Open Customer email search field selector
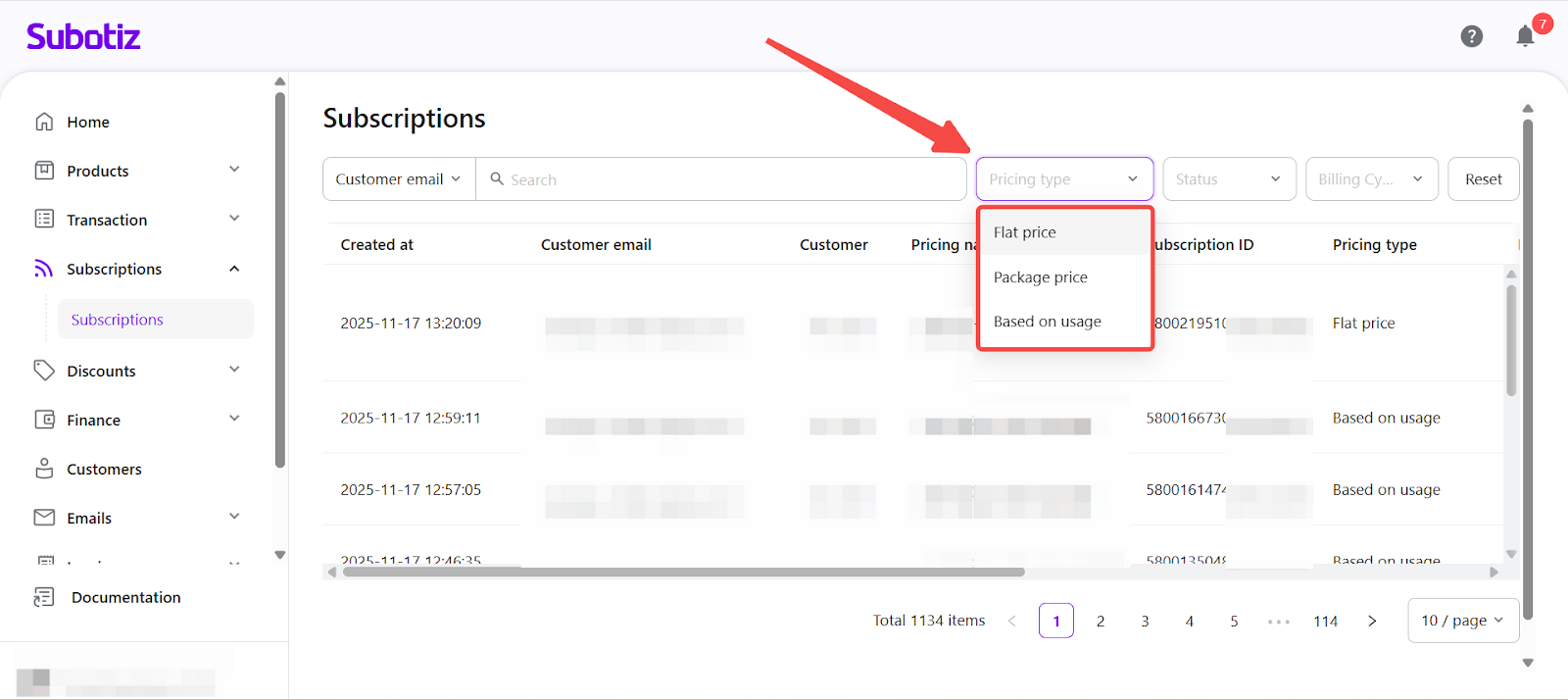1568x700 pixels. 398,179
